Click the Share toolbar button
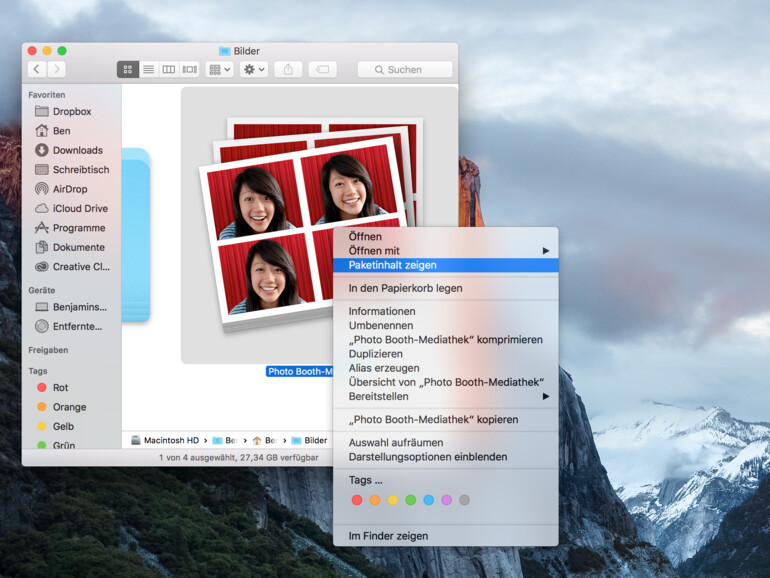Image resolution: width=770 pixels, height=578 pixels. coord(288,69)
